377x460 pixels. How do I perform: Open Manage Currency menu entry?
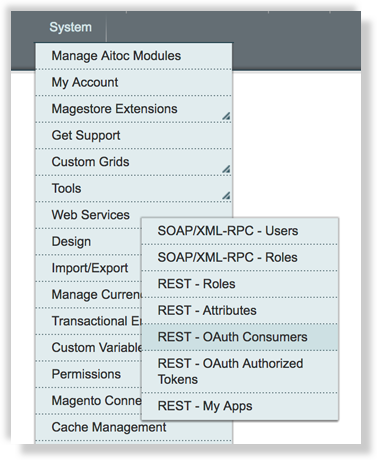coord(88,295)
